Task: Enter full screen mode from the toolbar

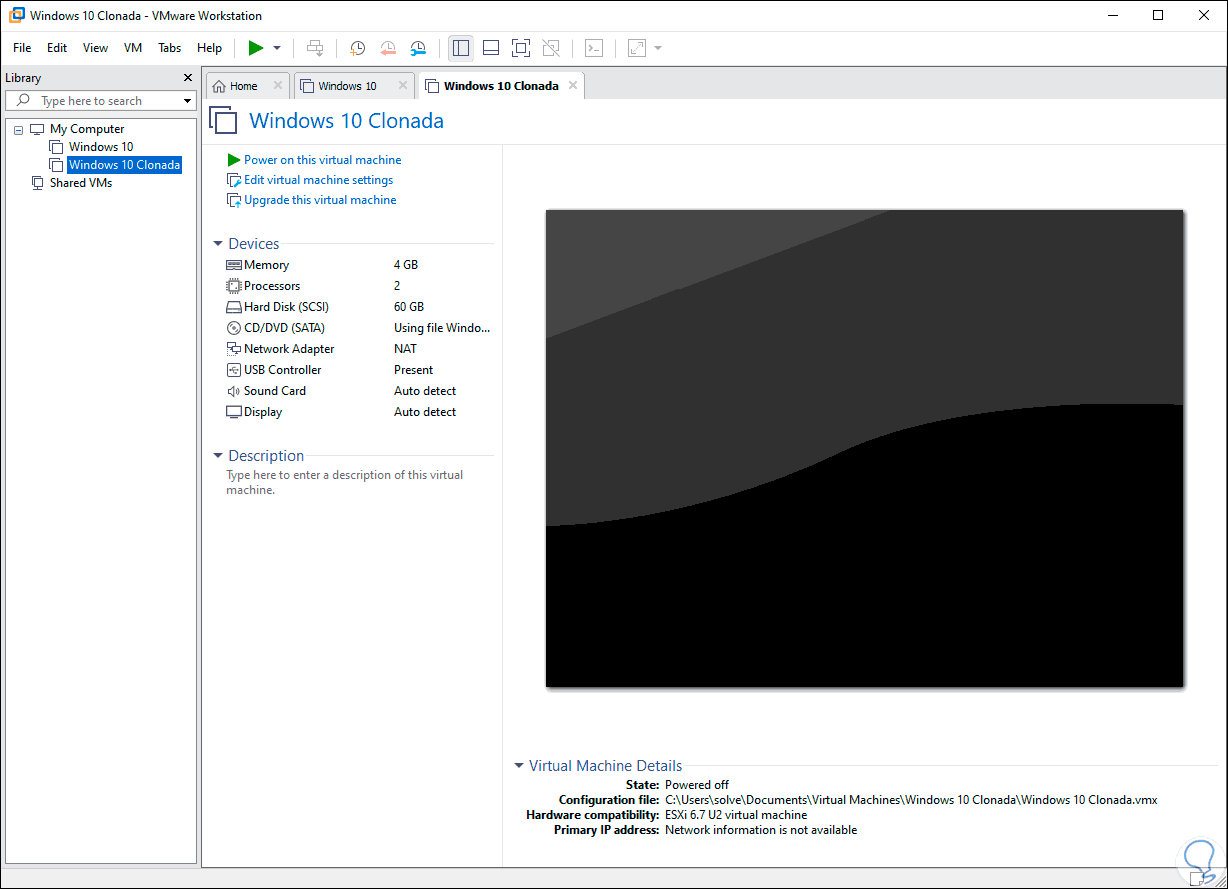Action: tap(520, 48)
